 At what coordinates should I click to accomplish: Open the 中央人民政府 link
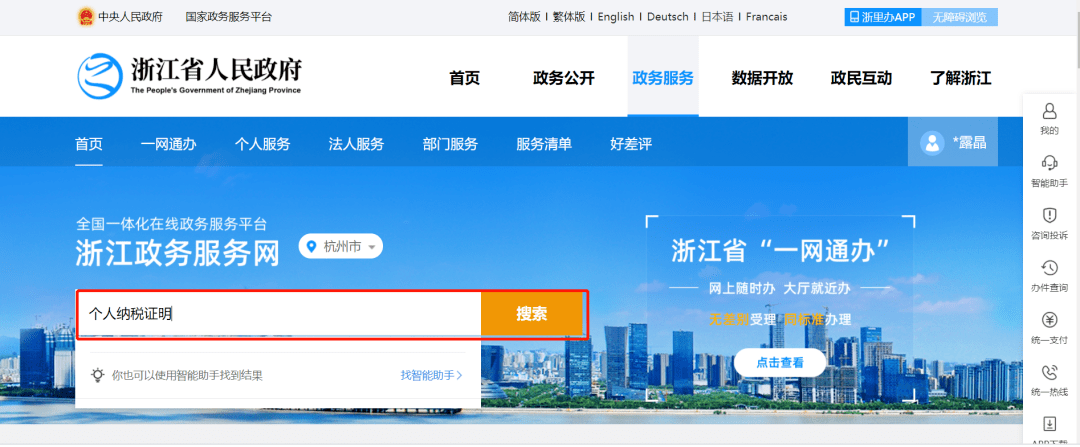130,17
